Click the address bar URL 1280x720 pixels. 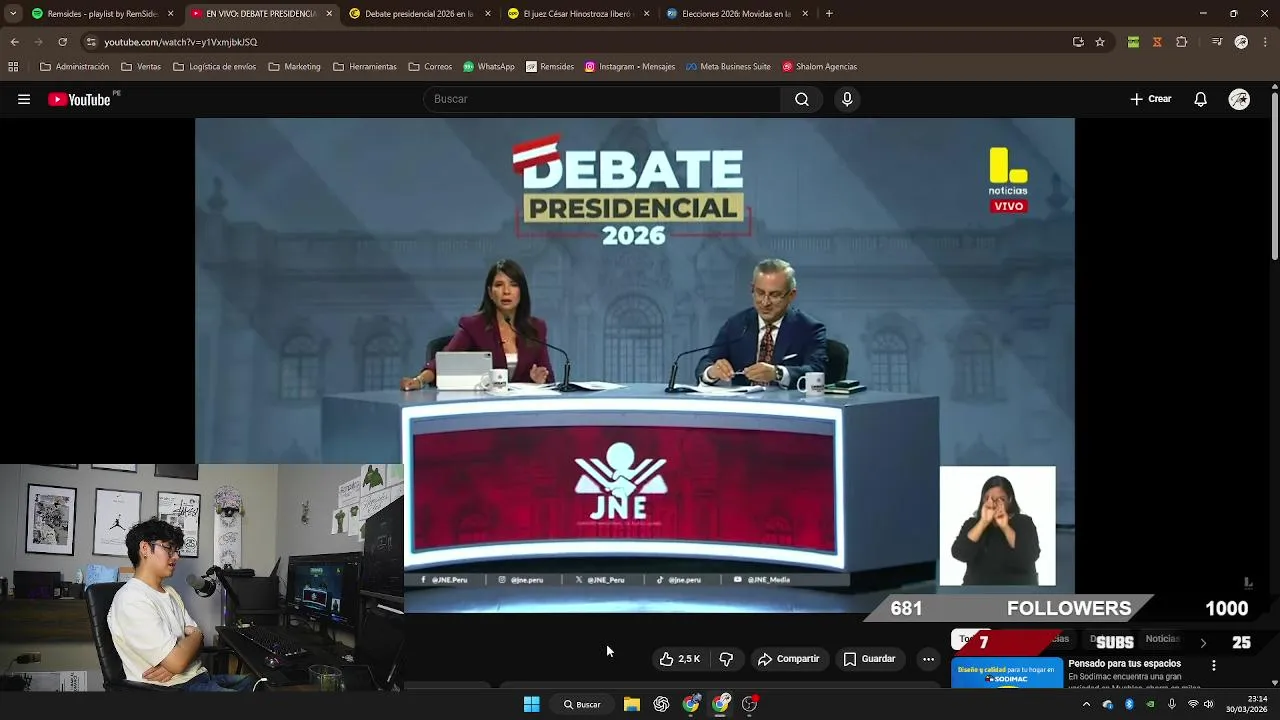point(181,42)
